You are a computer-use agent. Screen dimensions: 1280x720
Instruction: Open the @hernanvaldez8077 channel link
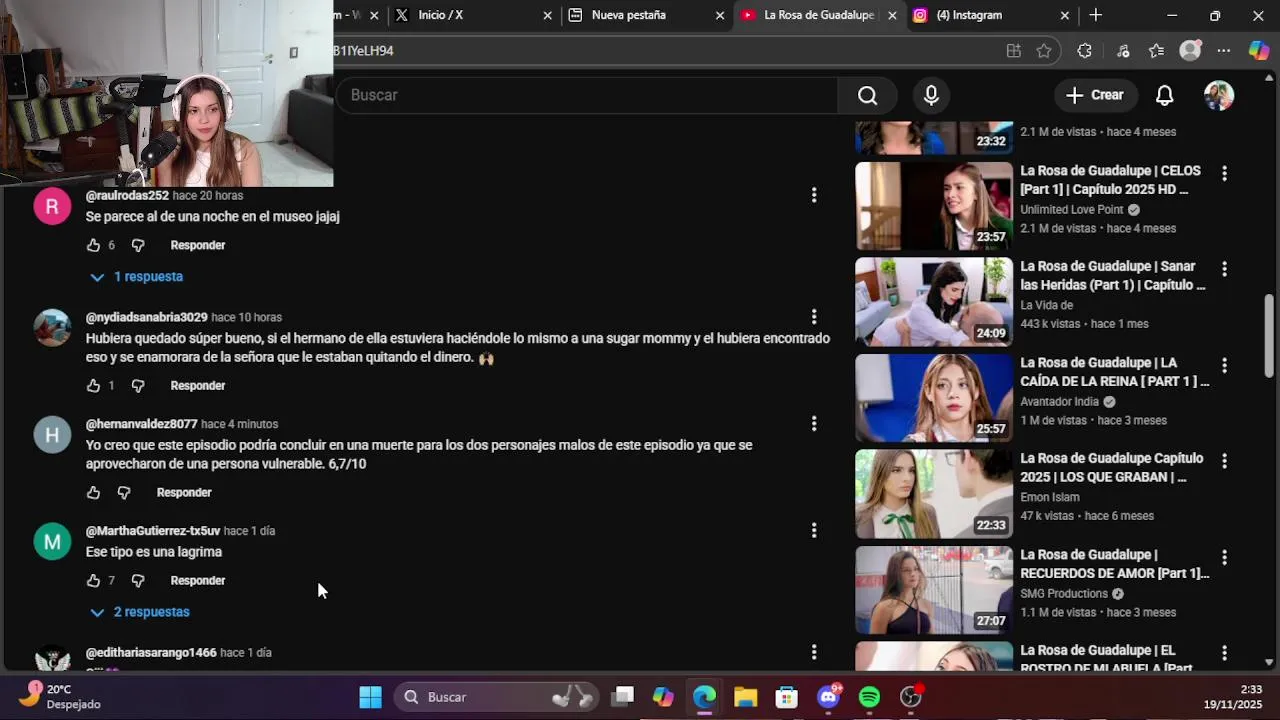[x=142, y=424]
